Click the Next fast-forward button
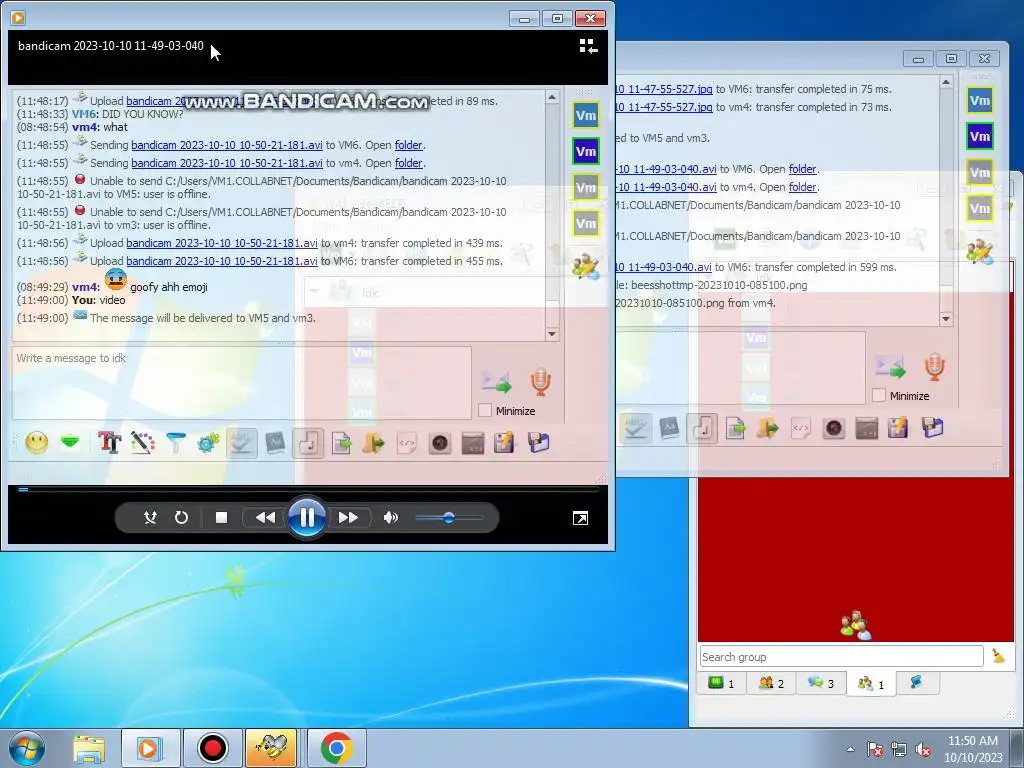 (x=349, y=518)
